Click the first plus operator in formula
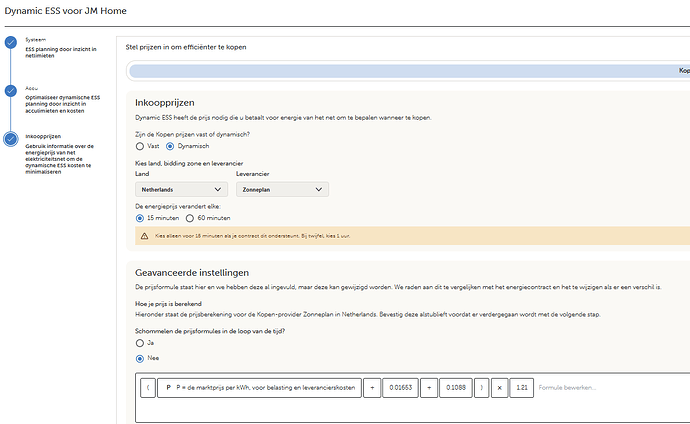Viewport: 690px width, 424px height. [372, 388]
